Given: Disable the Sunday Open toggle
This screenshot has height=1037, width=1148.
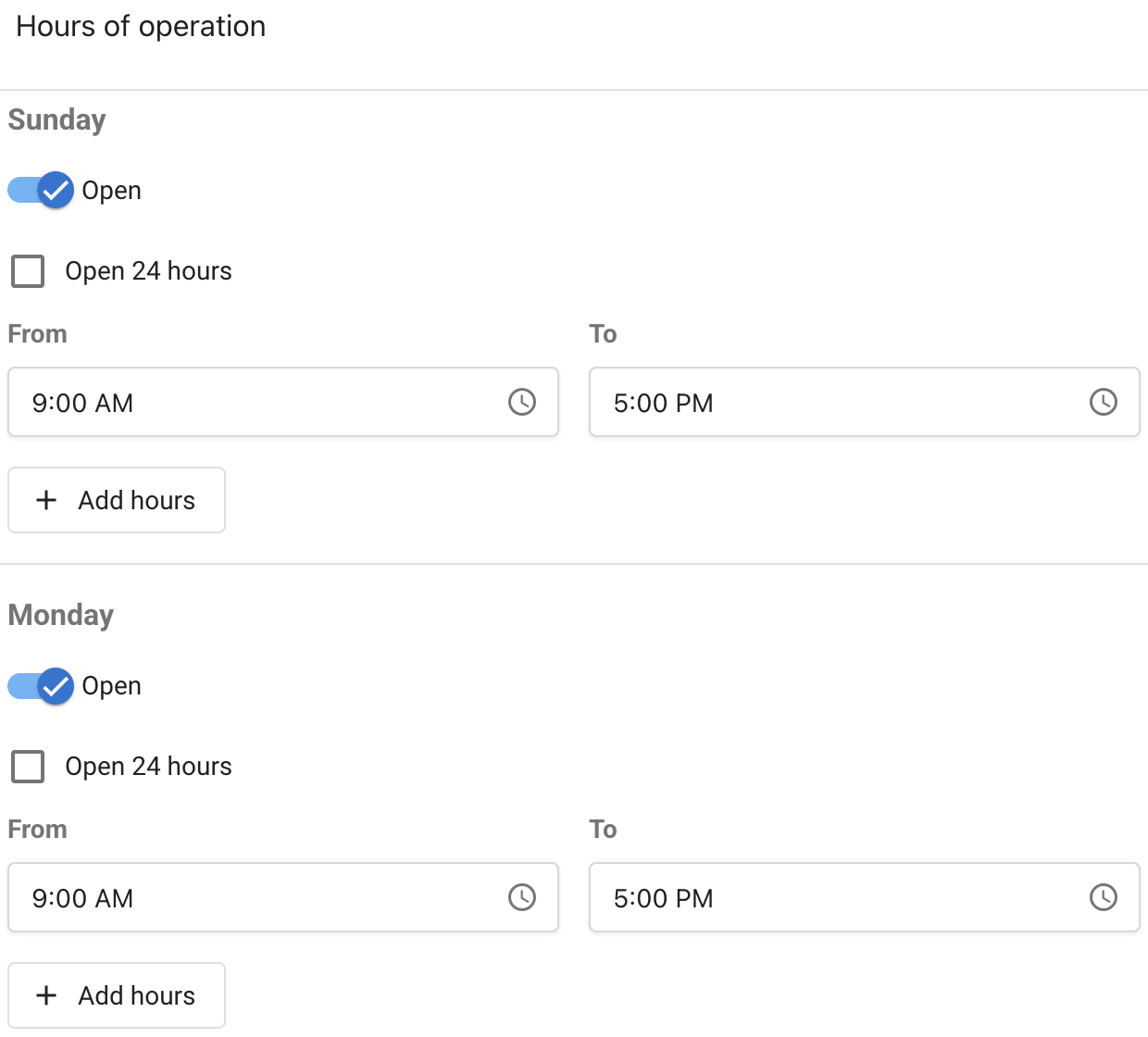Looking at the screenshot, I should coord(40,190).
